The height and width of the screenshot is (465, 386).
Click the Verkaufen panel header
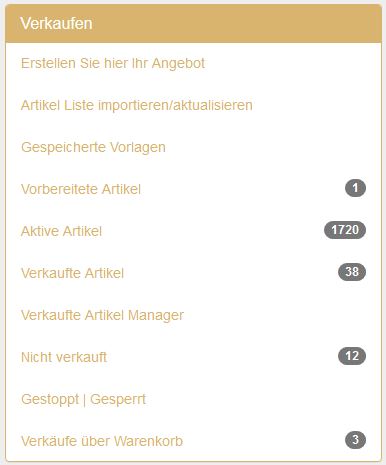[x=193, y=24]
